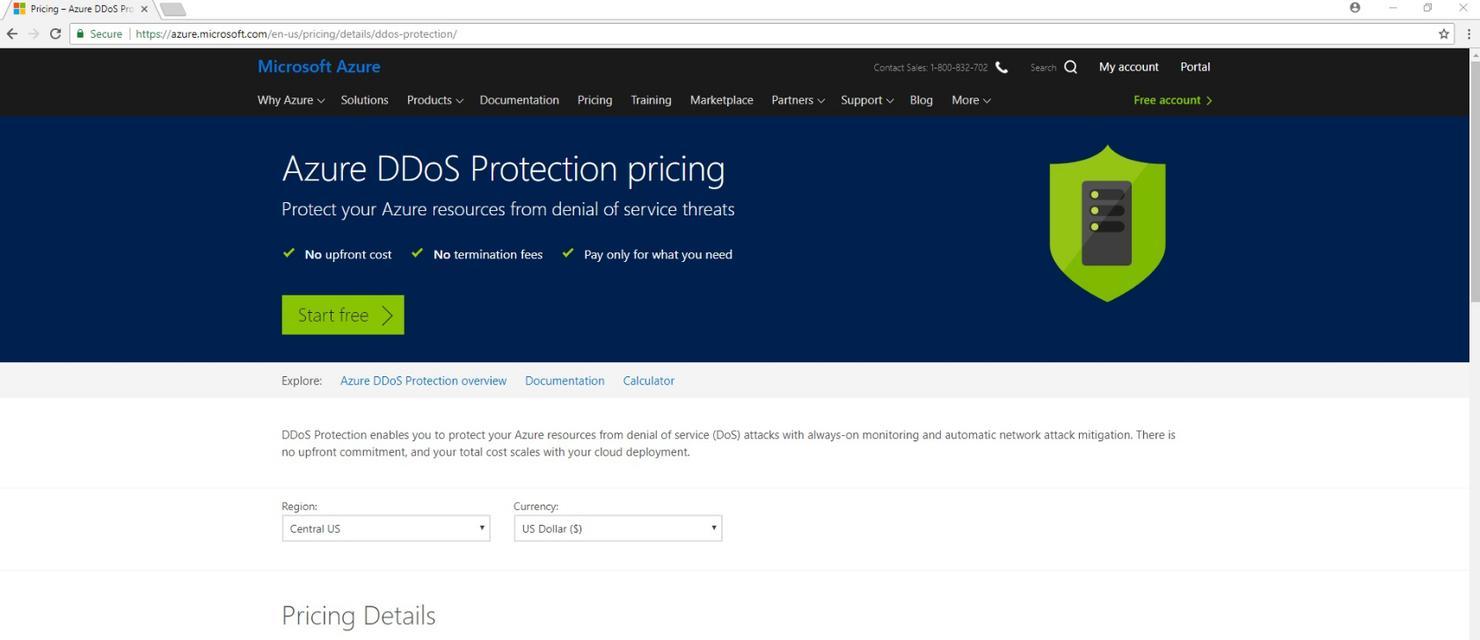
Task: Click the Start free button
Action: [x=343, y=315]
